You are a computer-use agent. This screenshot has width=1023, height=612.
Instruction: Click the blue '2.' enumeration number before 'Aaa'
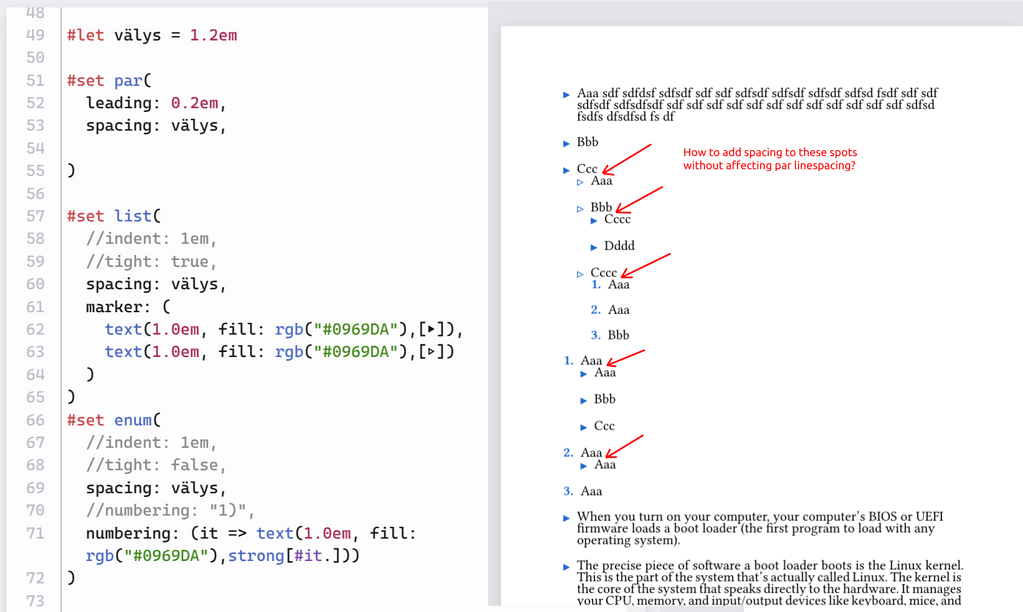(x=568, y=452)
